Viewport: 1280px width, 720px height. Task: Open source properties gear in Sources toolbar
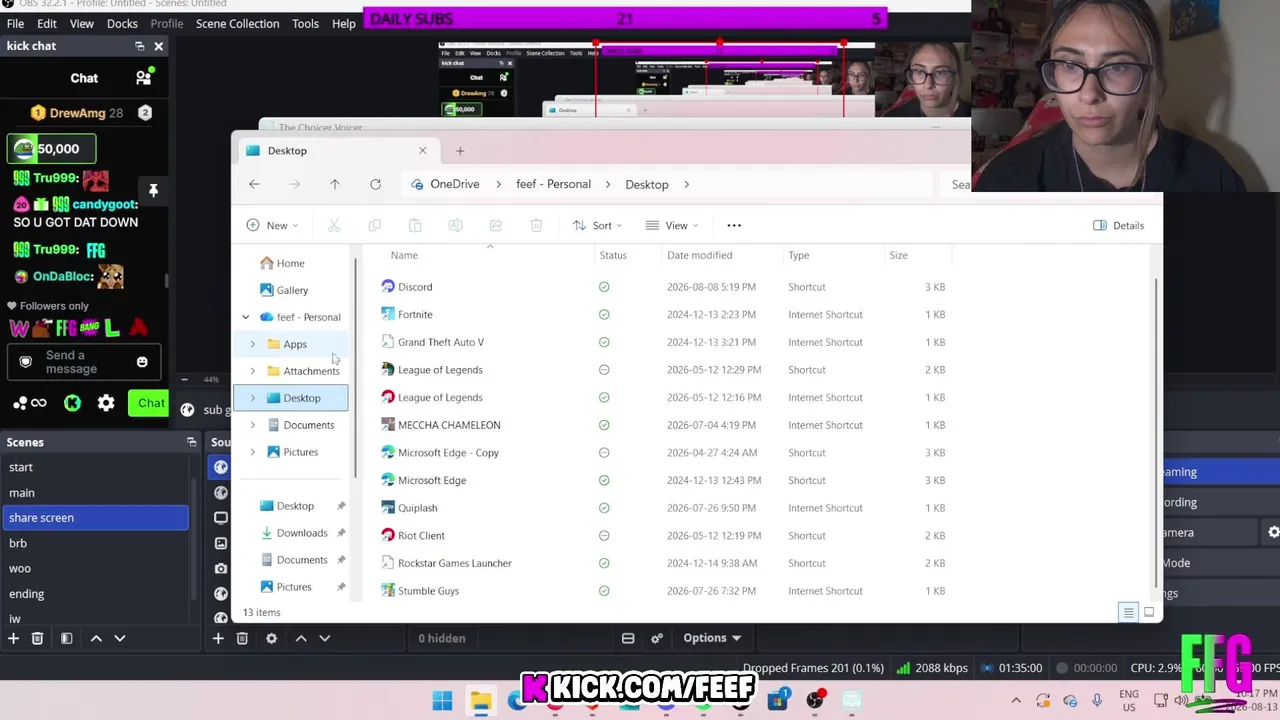click(x=271, y=638)
